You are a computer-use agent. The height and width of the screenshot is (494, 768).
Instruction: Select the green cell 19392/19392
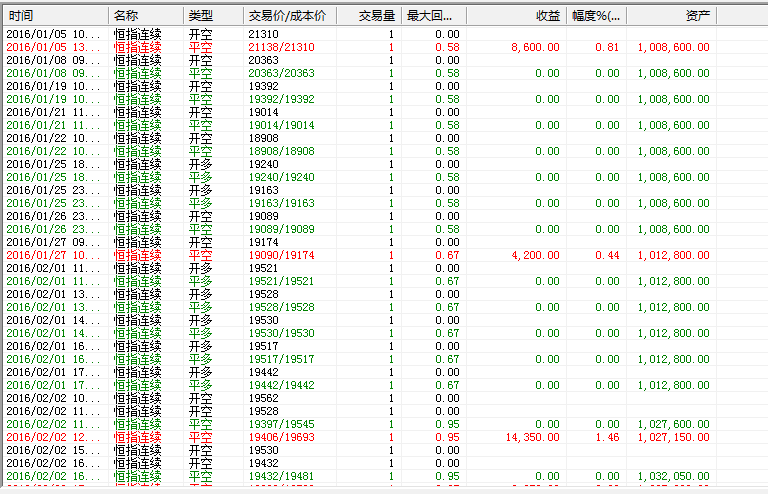click(282, 99)
